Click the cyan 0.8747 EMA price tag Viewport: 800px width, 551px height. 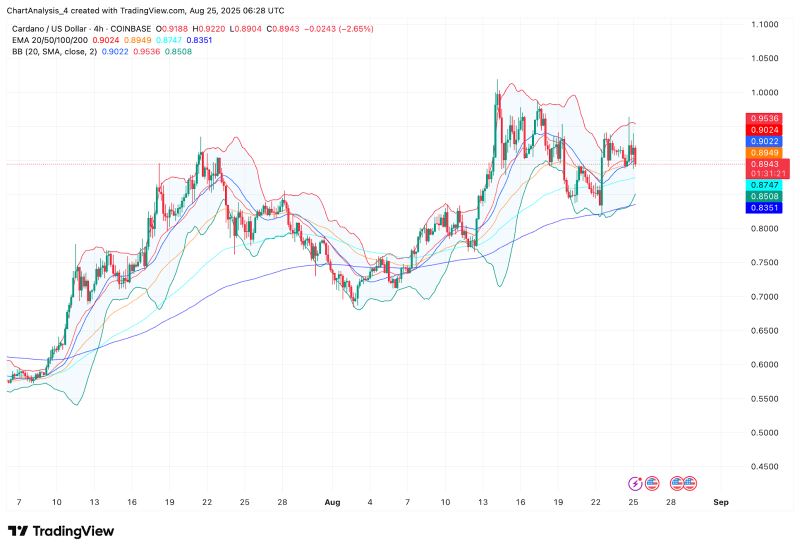point(767,186)
